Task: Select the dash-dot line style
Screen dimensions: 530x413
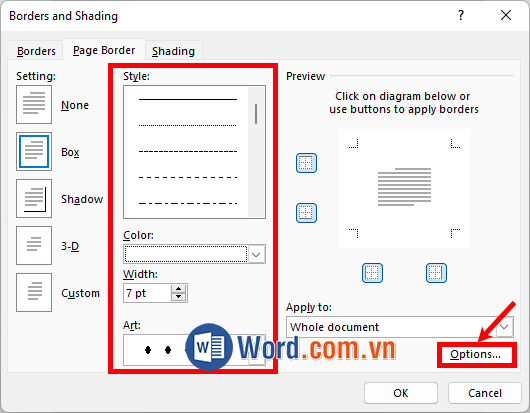Action: point(188,203)
